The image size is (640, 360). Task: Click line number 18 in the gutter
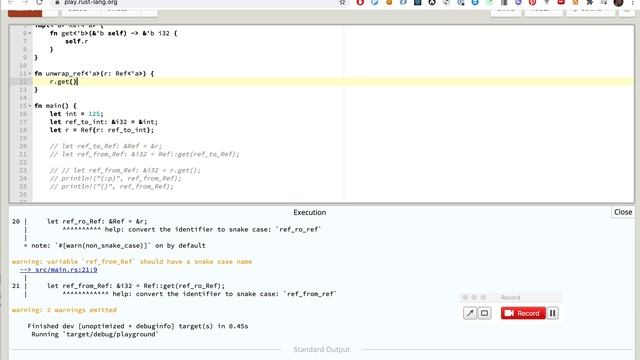tap(22, 130)
